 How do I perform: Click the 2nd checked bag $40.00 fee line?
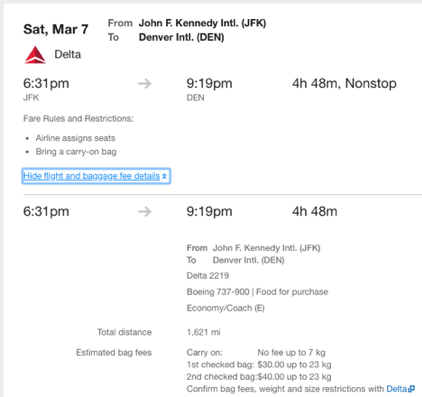(x=259, y=377)
